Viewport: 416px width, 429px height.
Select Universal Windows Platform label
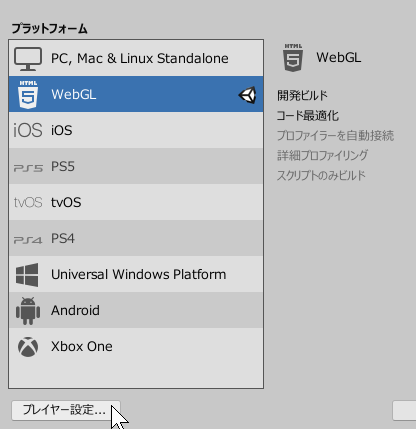pos(139,274)
